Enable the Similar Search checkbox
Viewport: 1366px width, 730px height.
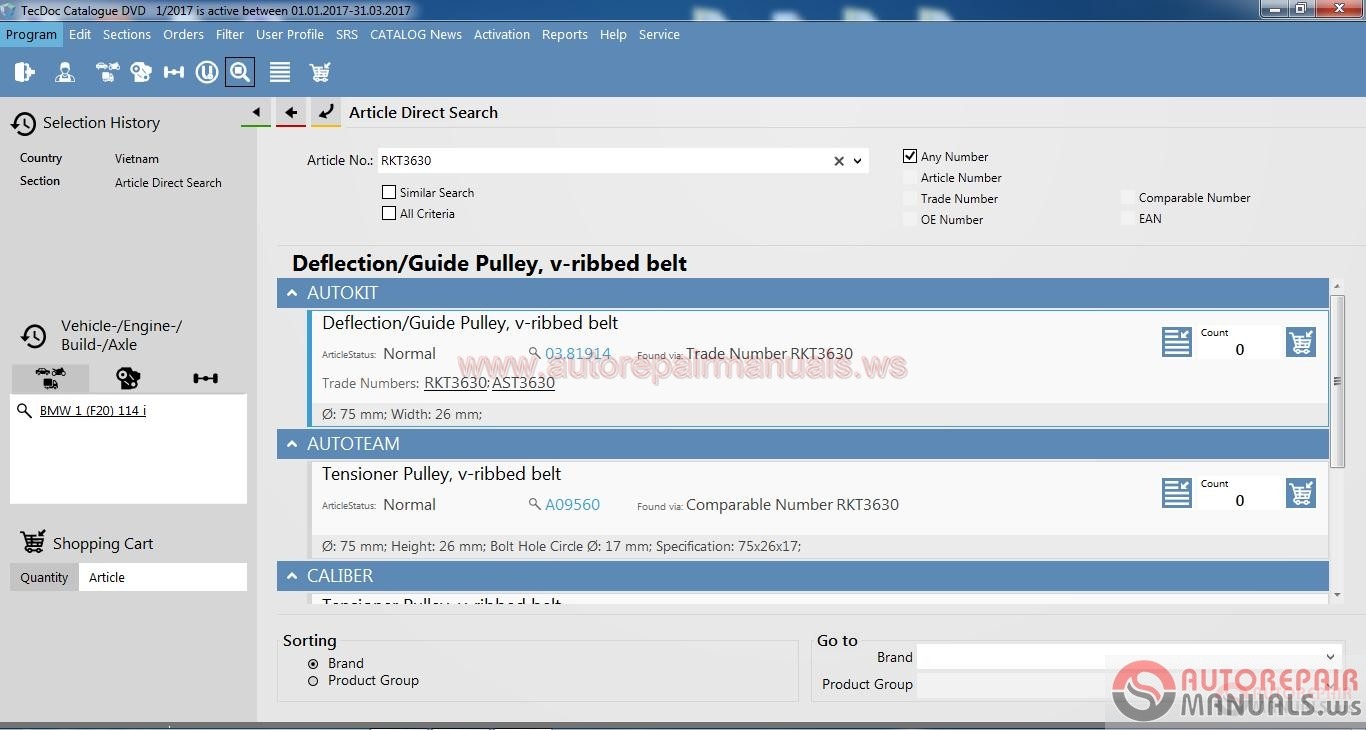coord(389,192)
